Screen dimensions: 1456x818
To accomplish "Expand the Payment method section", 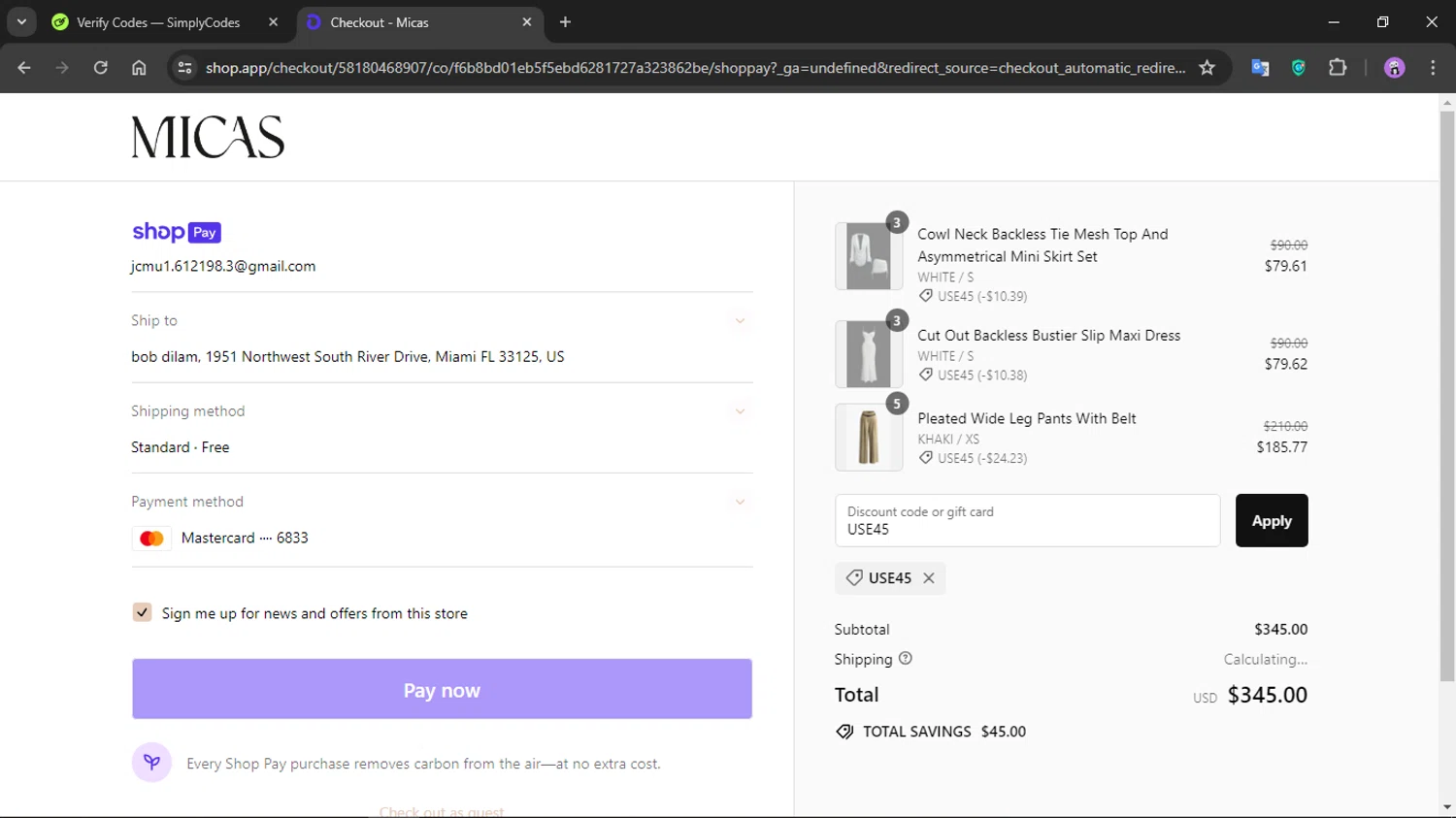I will pyautogui.click(x=740, y=502).
